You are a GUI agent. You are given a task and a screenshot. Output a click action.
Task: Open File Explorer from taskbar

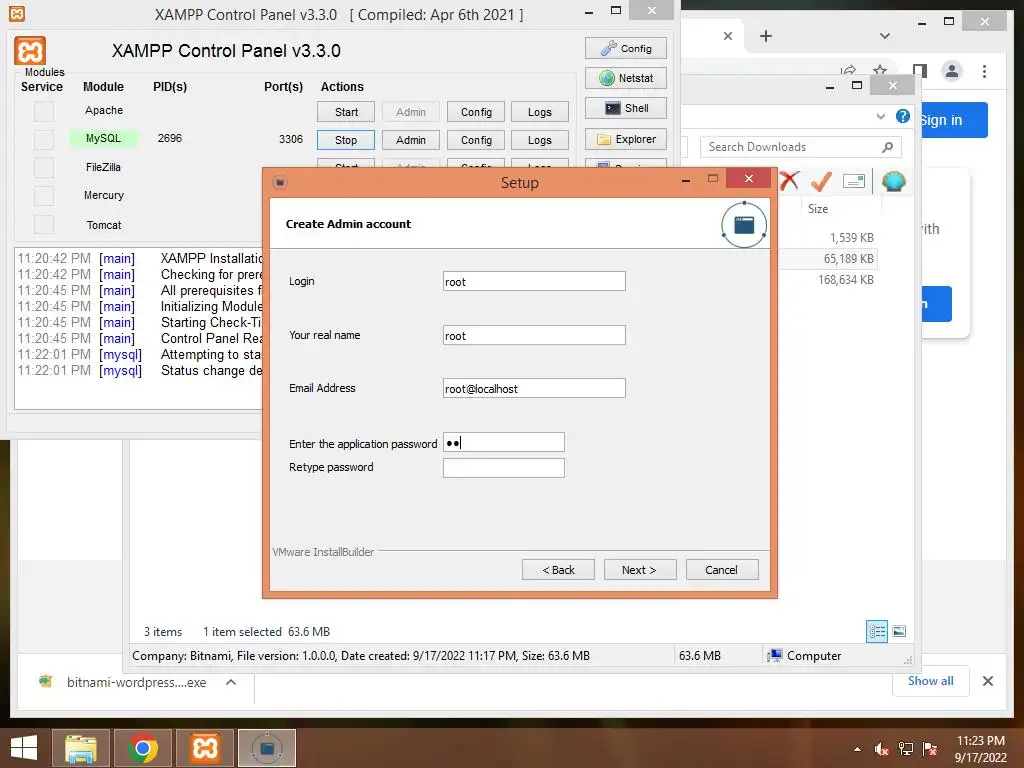(x=81, y=748)
